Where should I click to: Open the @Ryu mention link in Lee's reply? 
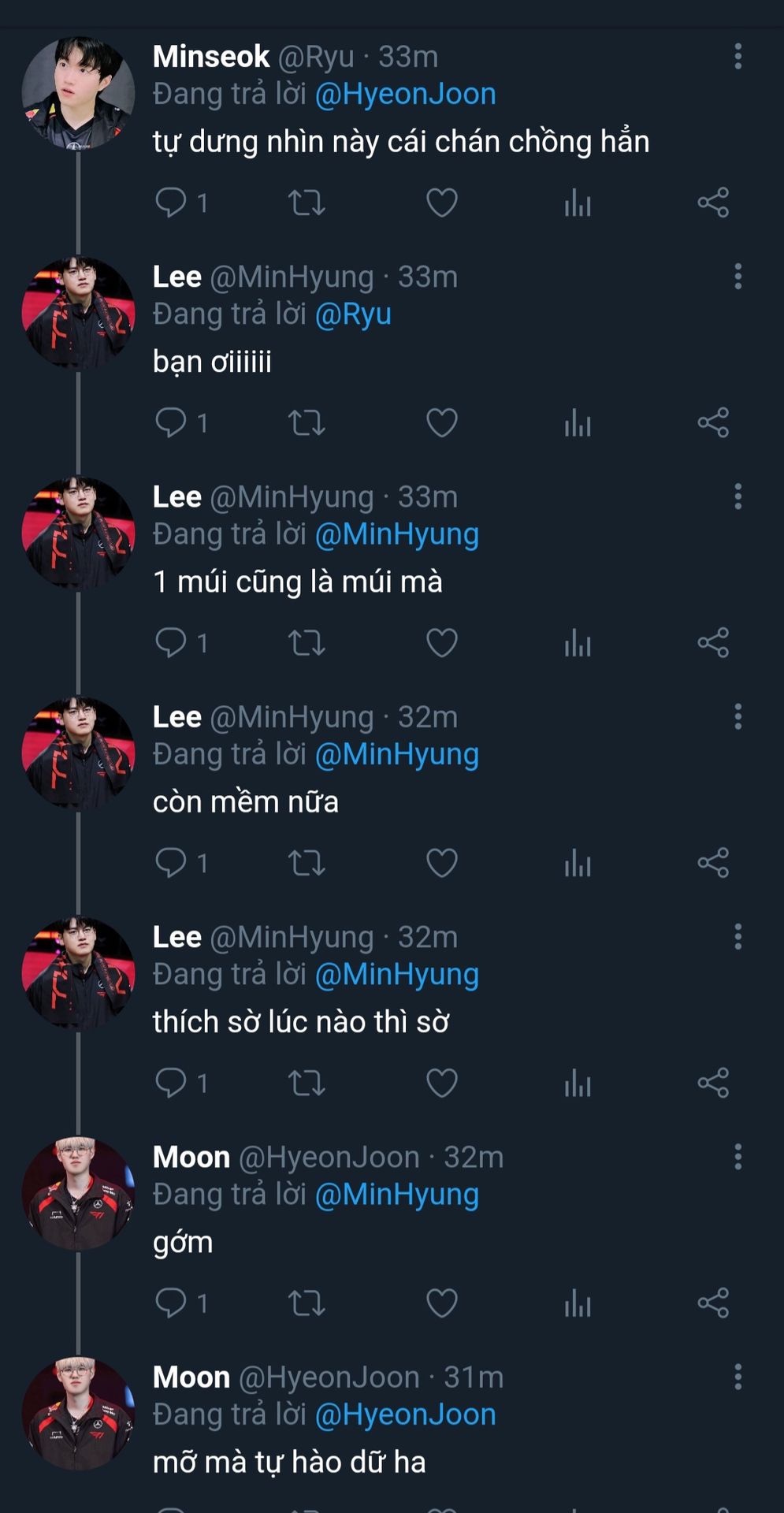click(353, 314)
